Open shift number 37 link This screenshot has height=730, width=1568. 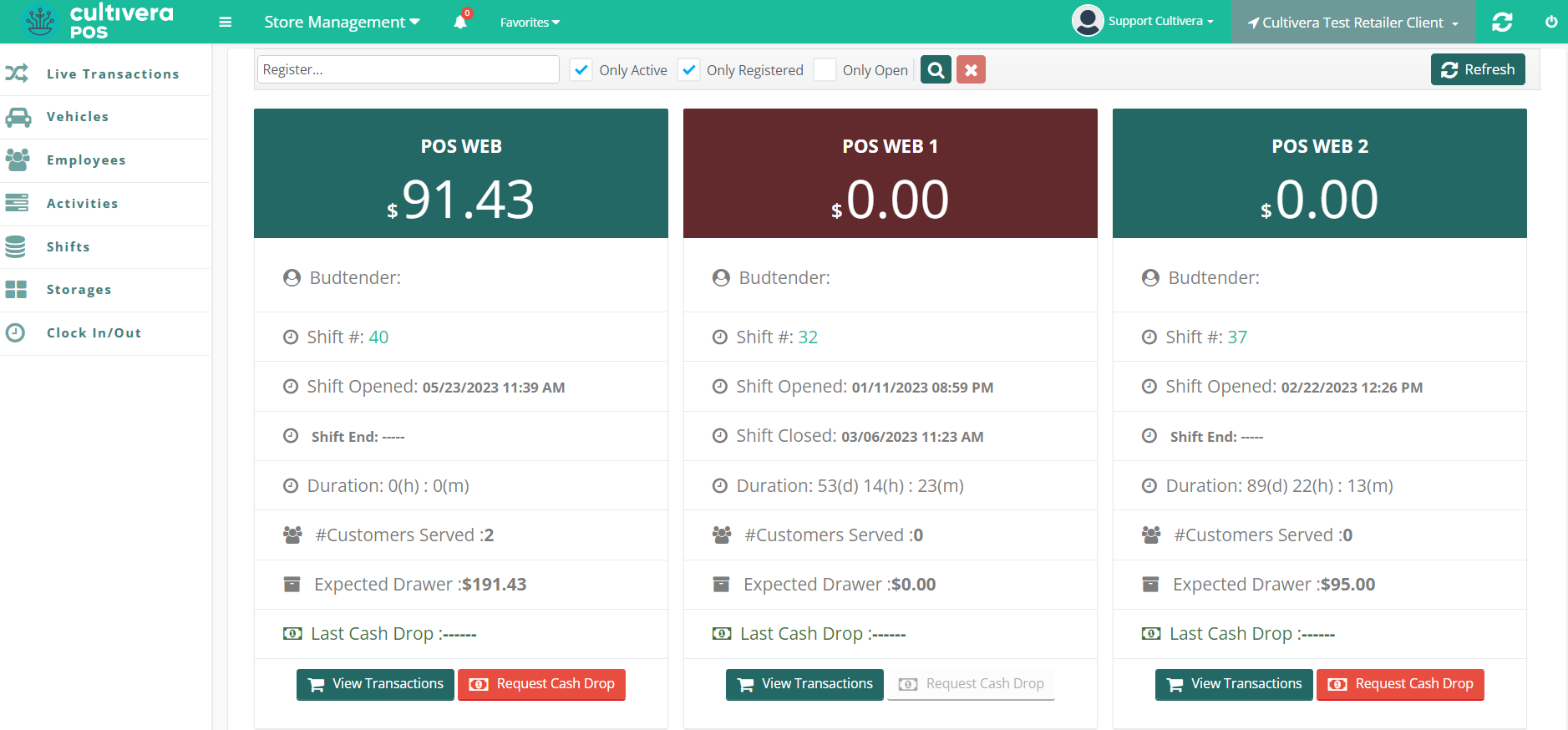1237,337
